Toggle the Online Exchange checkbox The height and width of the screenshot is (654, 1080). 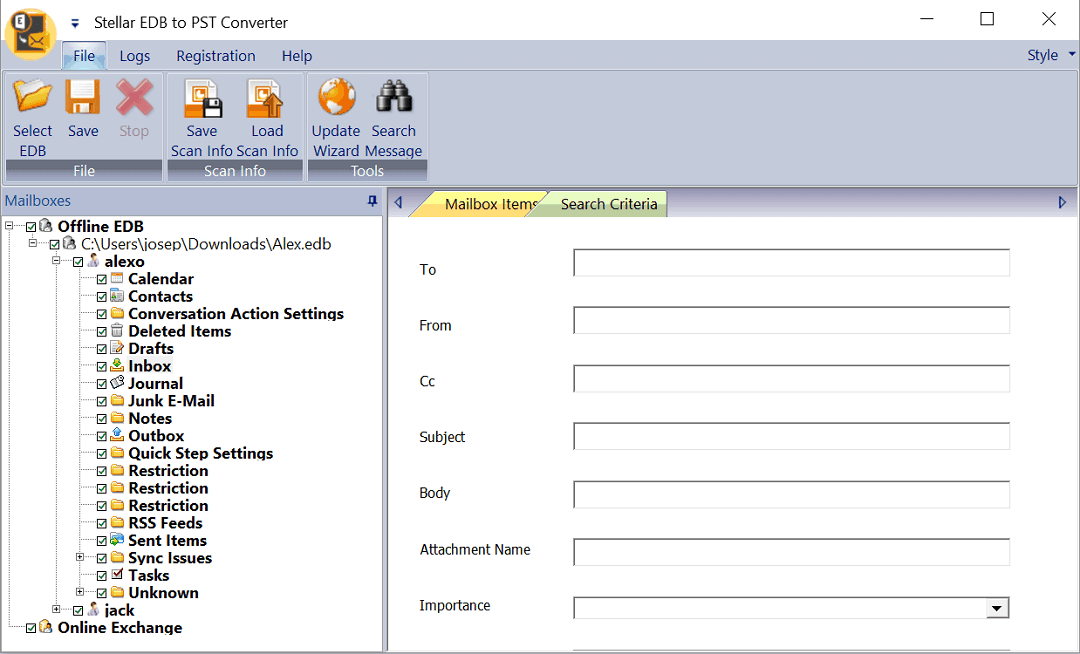pyautogui.click(x=31, y=628)
